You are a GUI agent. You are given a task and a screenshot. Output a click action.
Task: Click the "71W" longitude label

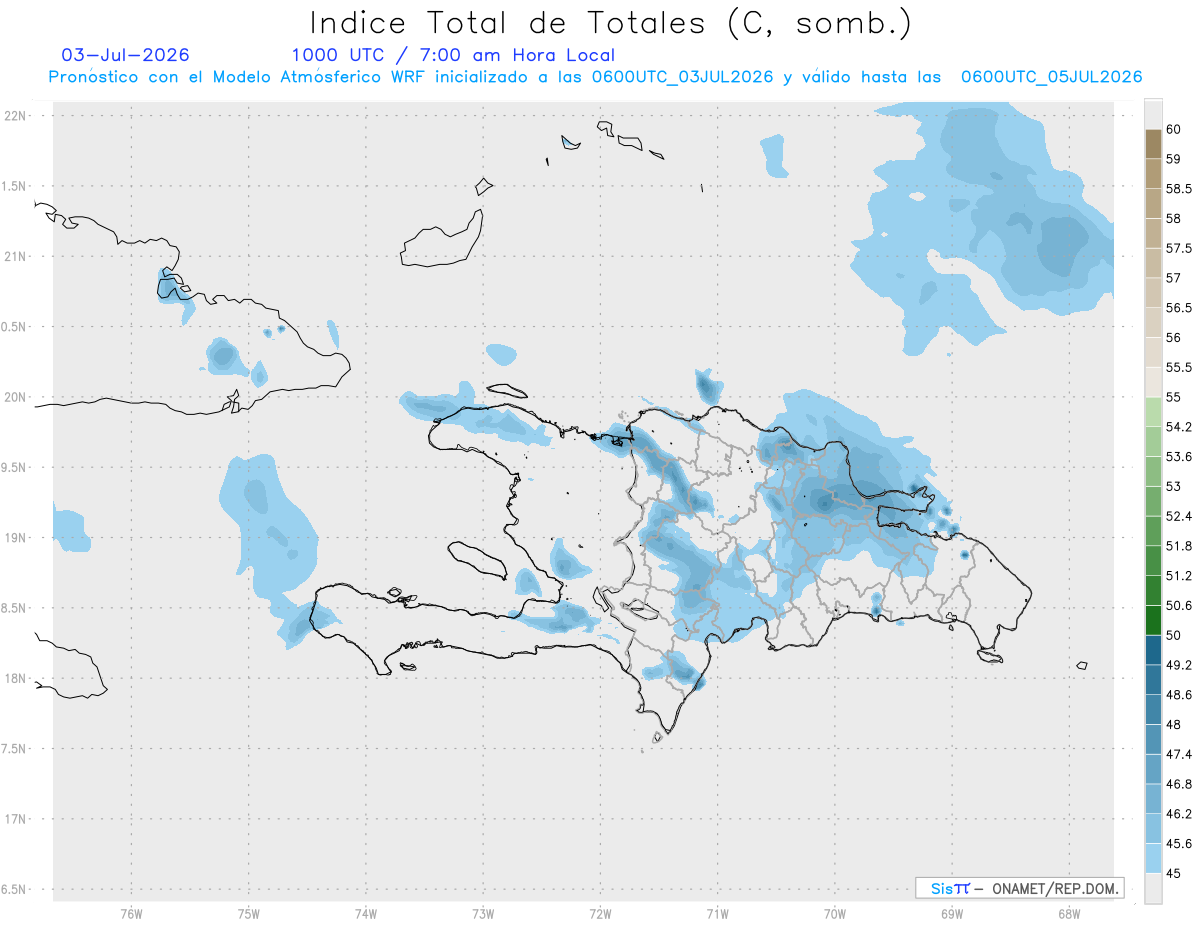[717, 913]
